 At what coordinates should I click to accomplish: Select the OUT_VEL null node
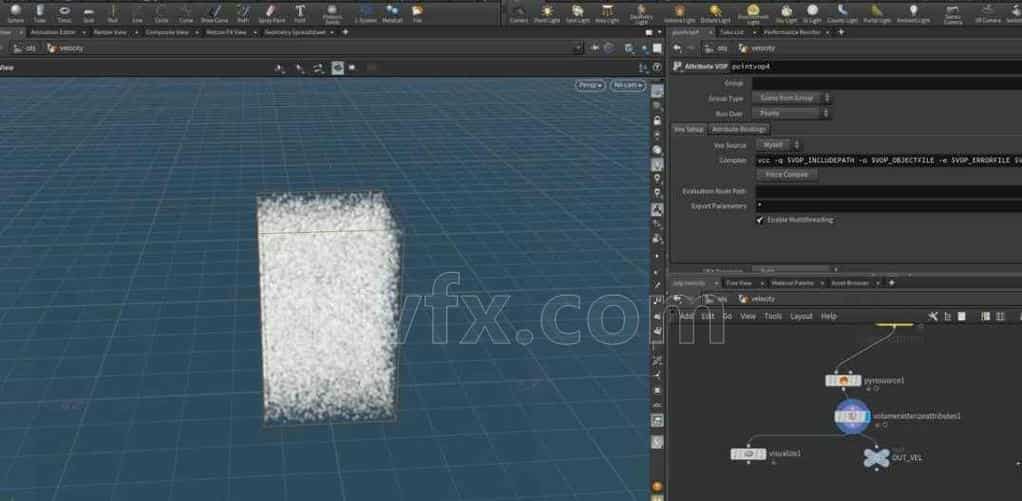[876, 456]
